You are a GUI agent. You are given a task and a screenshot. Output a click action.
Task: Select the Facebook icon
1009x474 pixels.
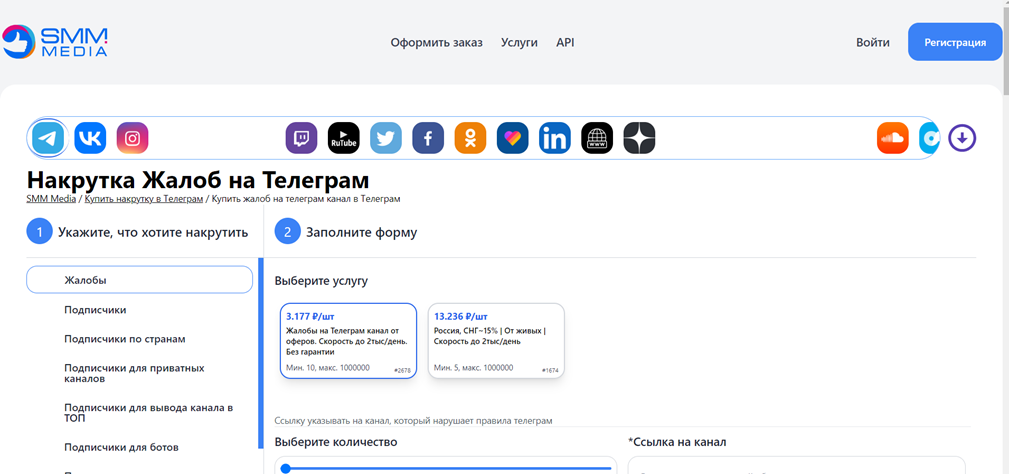coord(428,138)
